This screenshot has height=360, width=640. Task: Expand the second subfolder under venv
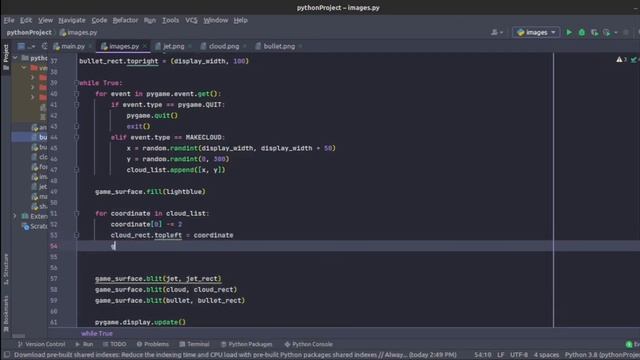pyautogui.click(x=33, y=87)
